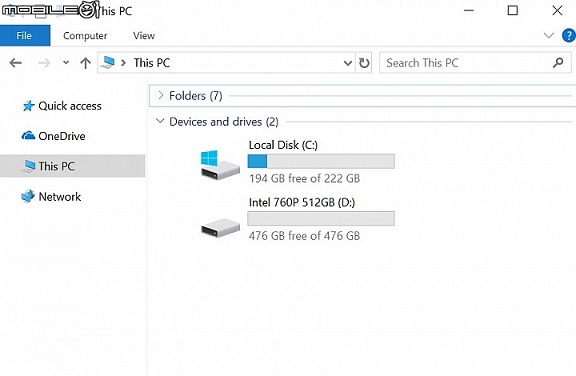Expand the Folders (7) group
Image resolution: width=576 pixels, height=376 pixels.
click(x=161, y=95)
